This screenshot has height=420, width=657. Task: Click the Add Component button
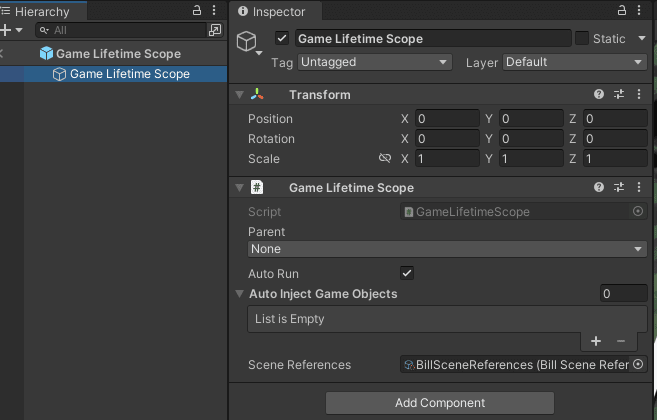click(x=440, y=403)
